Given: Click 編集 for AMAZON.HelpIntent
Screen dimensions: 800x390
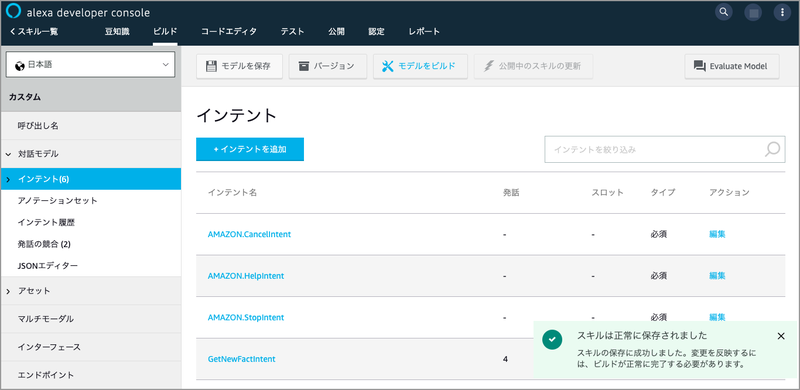Looking at the screenshot, I should tap(717, 276).
